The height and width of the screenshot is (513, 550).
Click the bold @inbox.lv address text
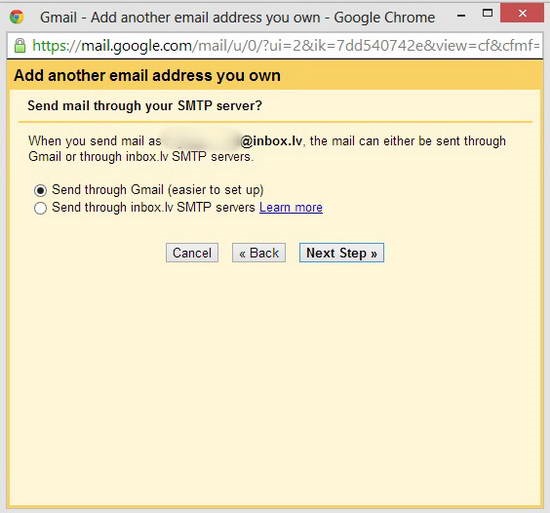click(271, 141)
